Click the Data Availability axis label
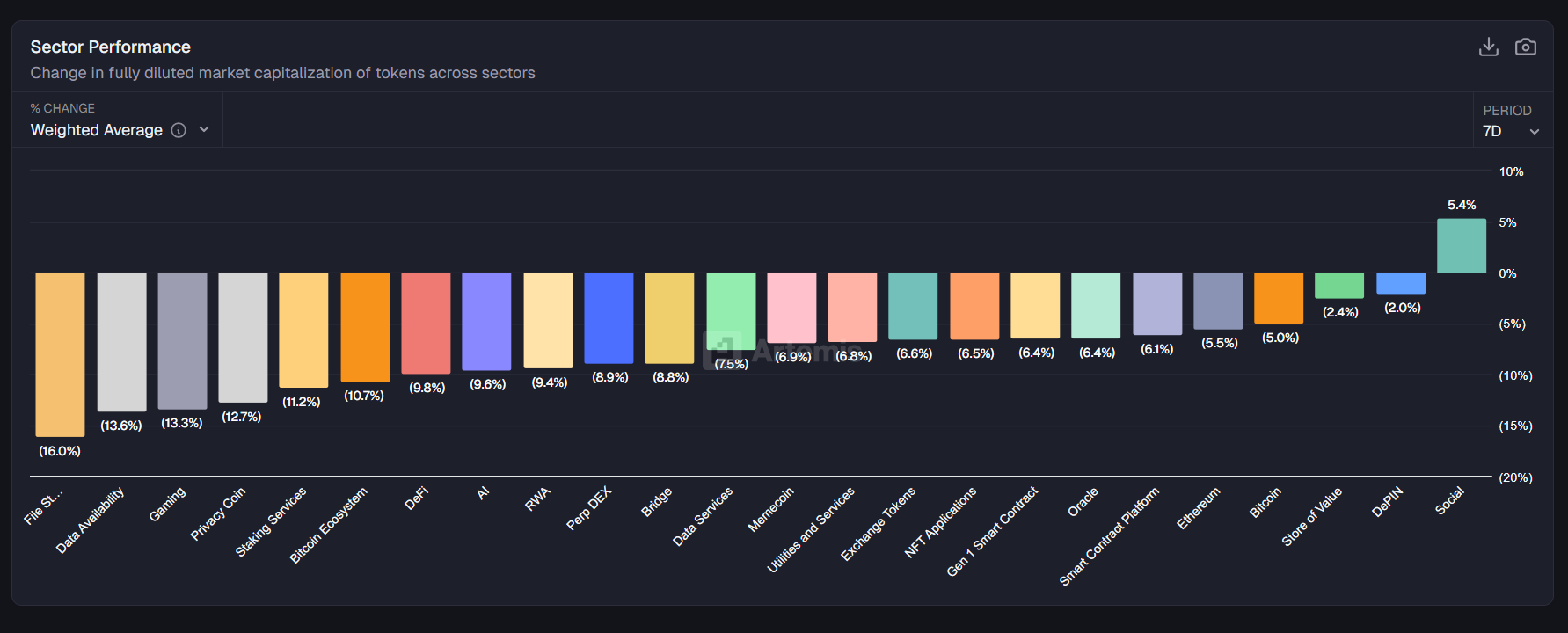 (90, 520)
